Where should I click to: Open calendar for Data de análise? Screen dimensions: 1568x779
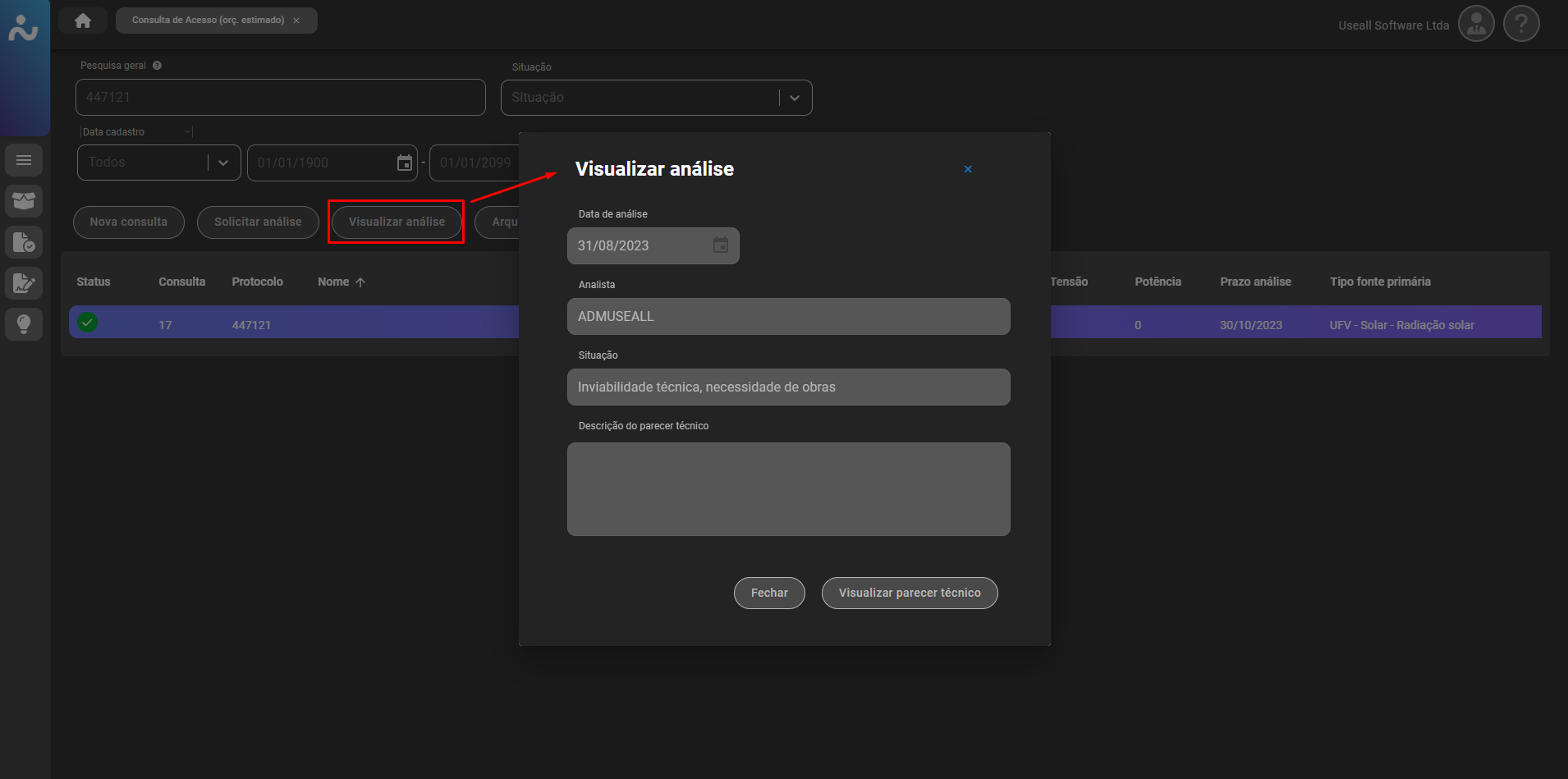[720, 245]
